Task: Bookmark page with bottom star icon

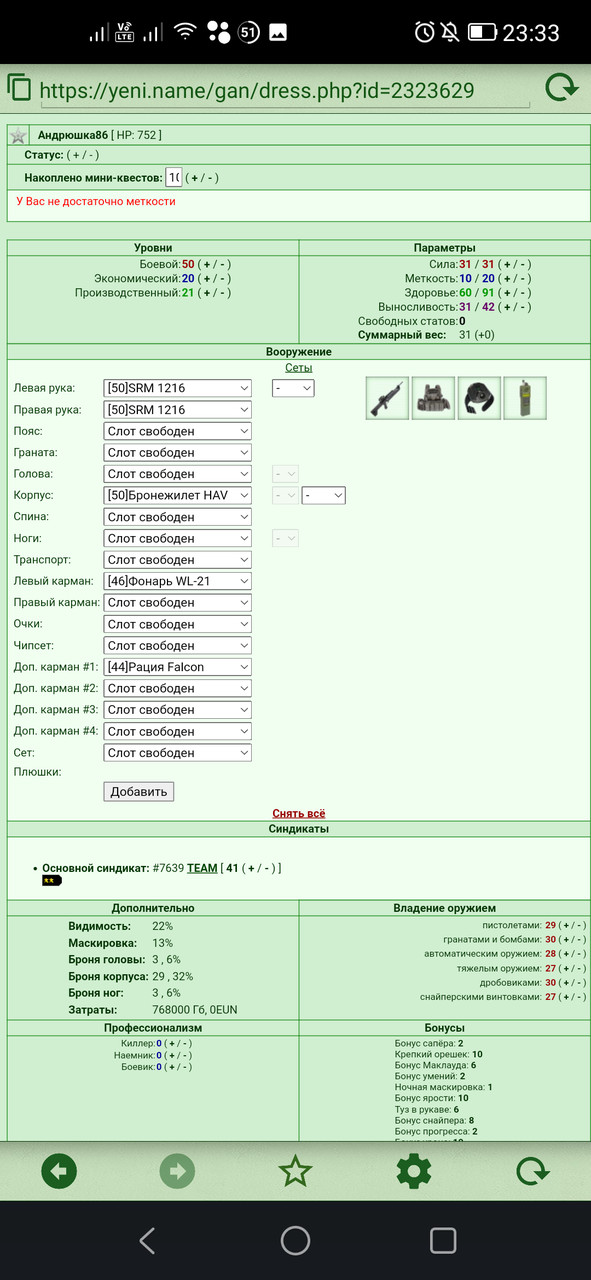Action: 295,1171
